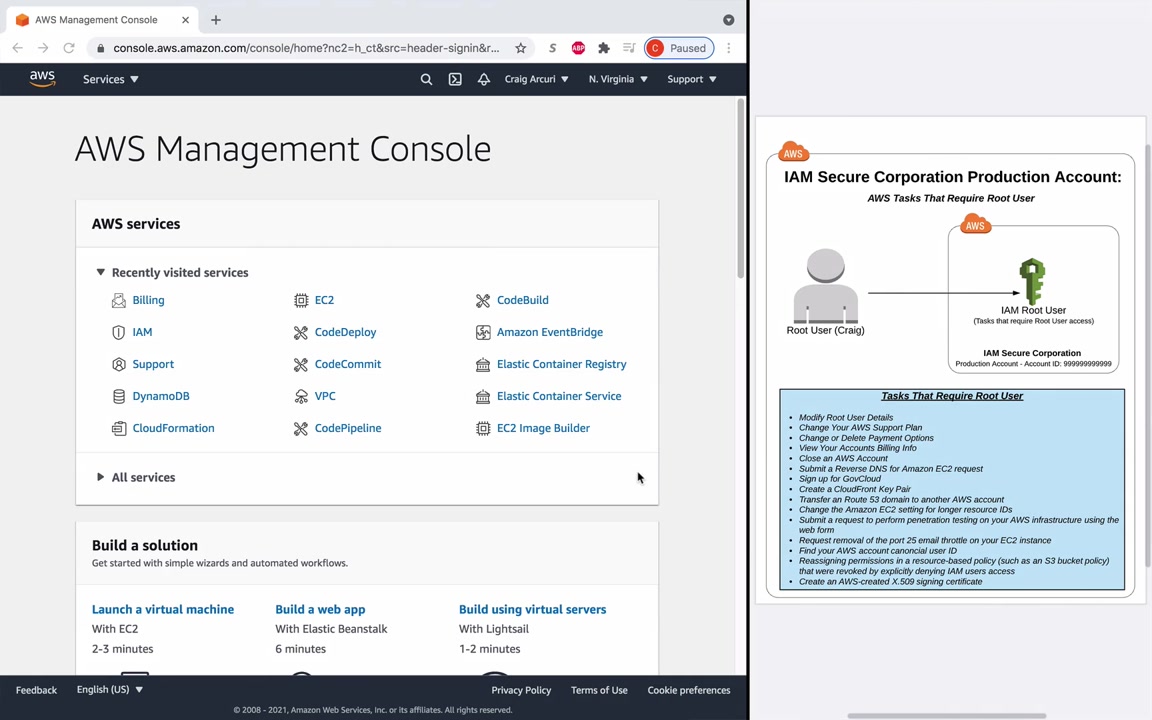This screenshot has height=720, width=1152.
Task: Open the DynamoDB service link
Action: pyautogui.click(x=161, y=396)
